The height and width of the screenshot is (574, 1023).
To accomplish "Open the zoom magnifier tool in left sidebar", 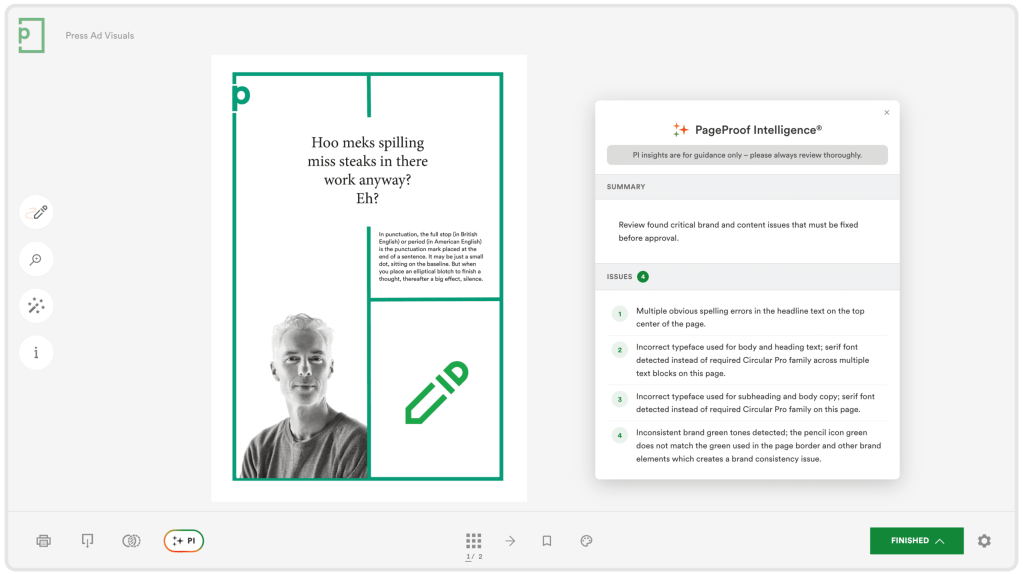I will pyautogui.click(x=37, y=259).
